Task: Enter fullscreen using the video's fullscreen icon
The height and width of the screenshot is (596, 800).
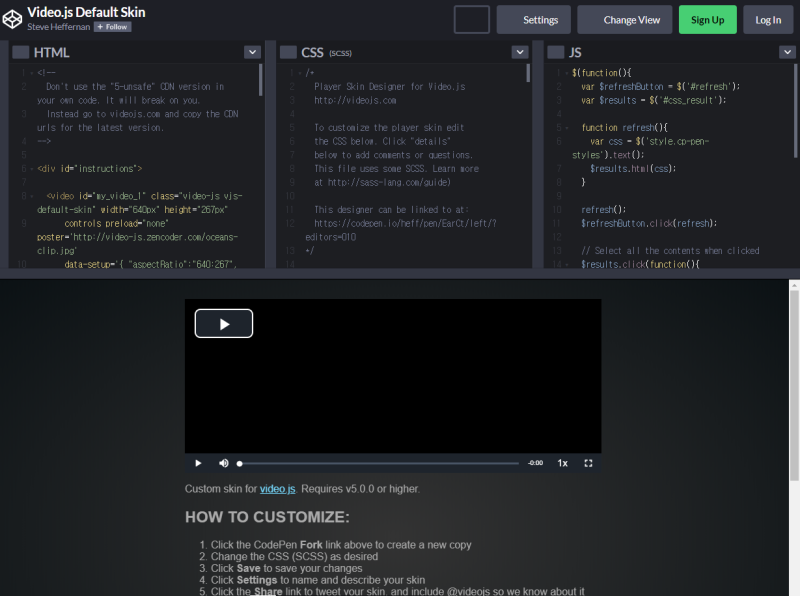Action: point(588,463)
